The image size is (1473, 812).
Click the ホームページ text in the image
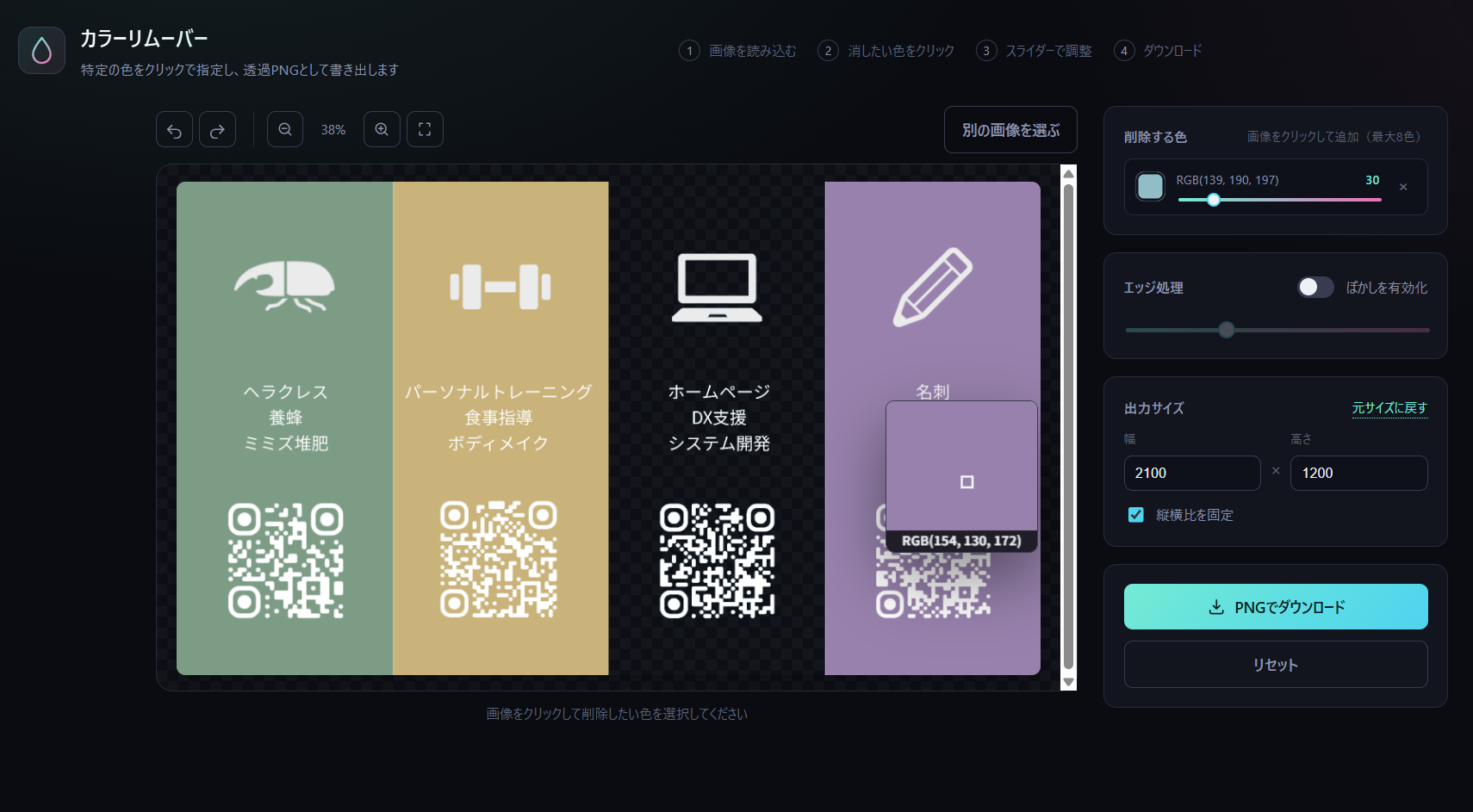tap(719, 392)
